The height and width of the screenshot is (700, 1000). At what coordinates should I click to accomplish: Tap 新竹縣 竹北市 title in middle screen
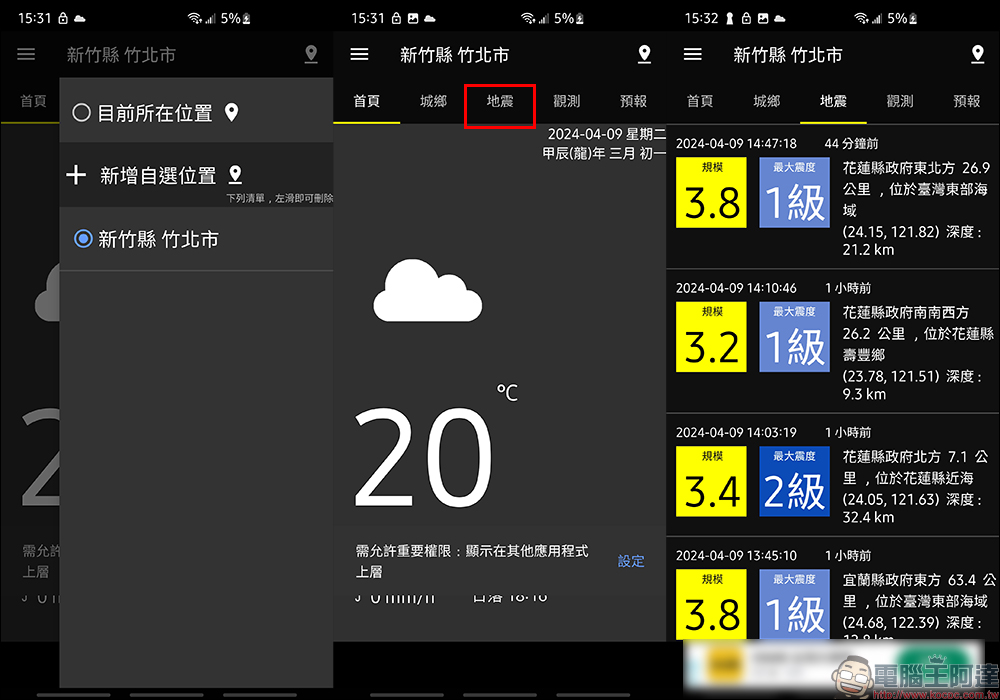[455, 55]
